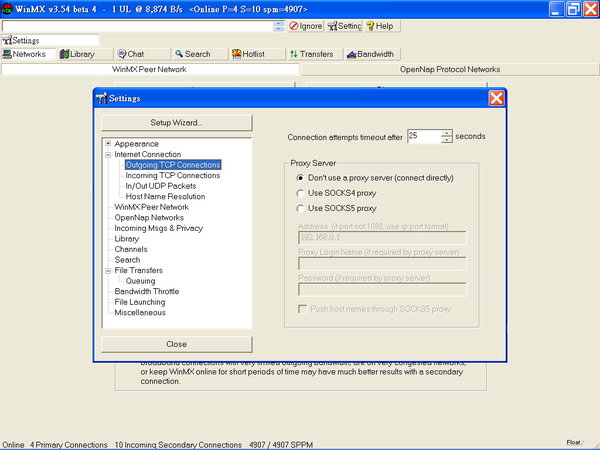Switch to OpenNap Protocol Networks tab
Image resolution: width=600 pixels, height=450 pixels.
click(x=450, y=69)
